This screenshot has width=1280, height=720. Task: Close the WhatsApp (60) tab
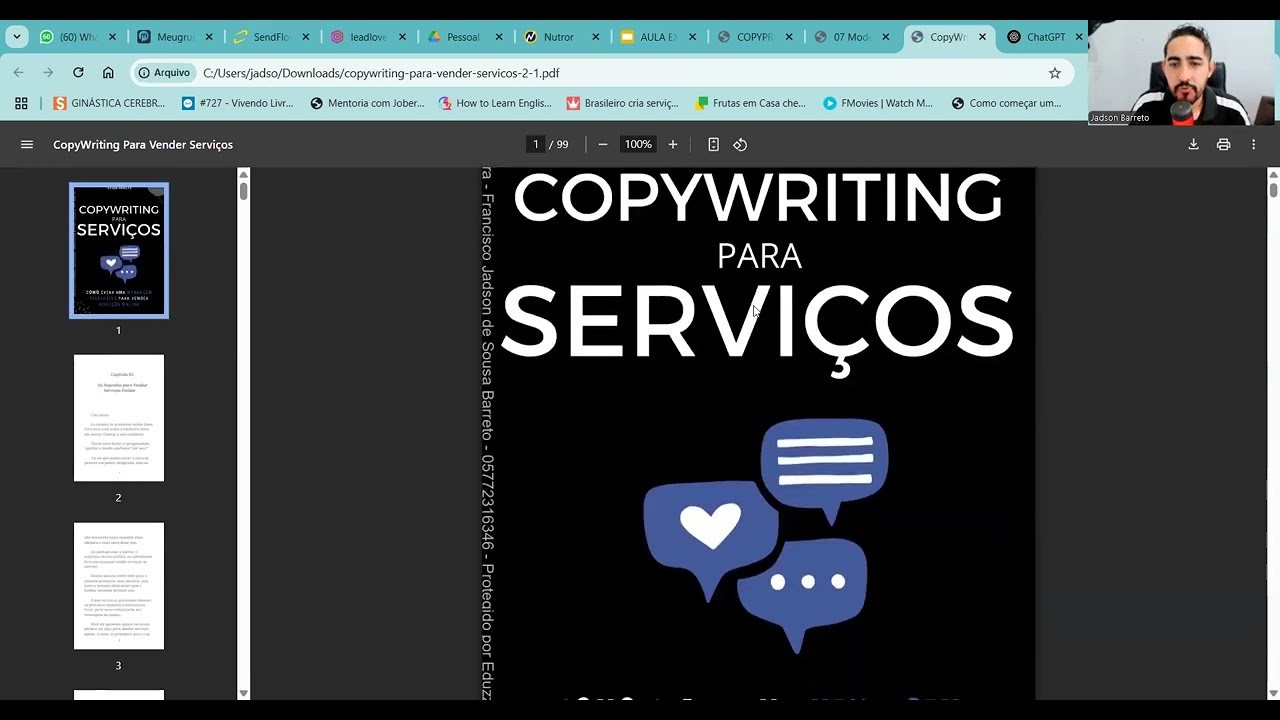[x=112, y=37]
